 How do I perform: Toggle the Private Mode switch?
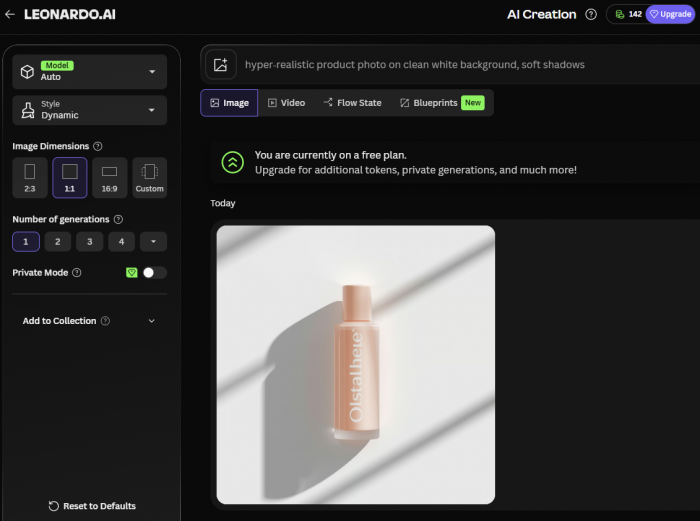[154, 272]
